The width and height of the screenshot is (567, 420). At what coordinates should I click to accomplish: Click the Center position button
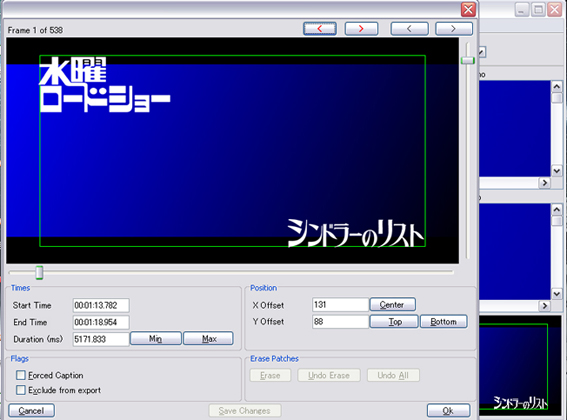point(392,305)
